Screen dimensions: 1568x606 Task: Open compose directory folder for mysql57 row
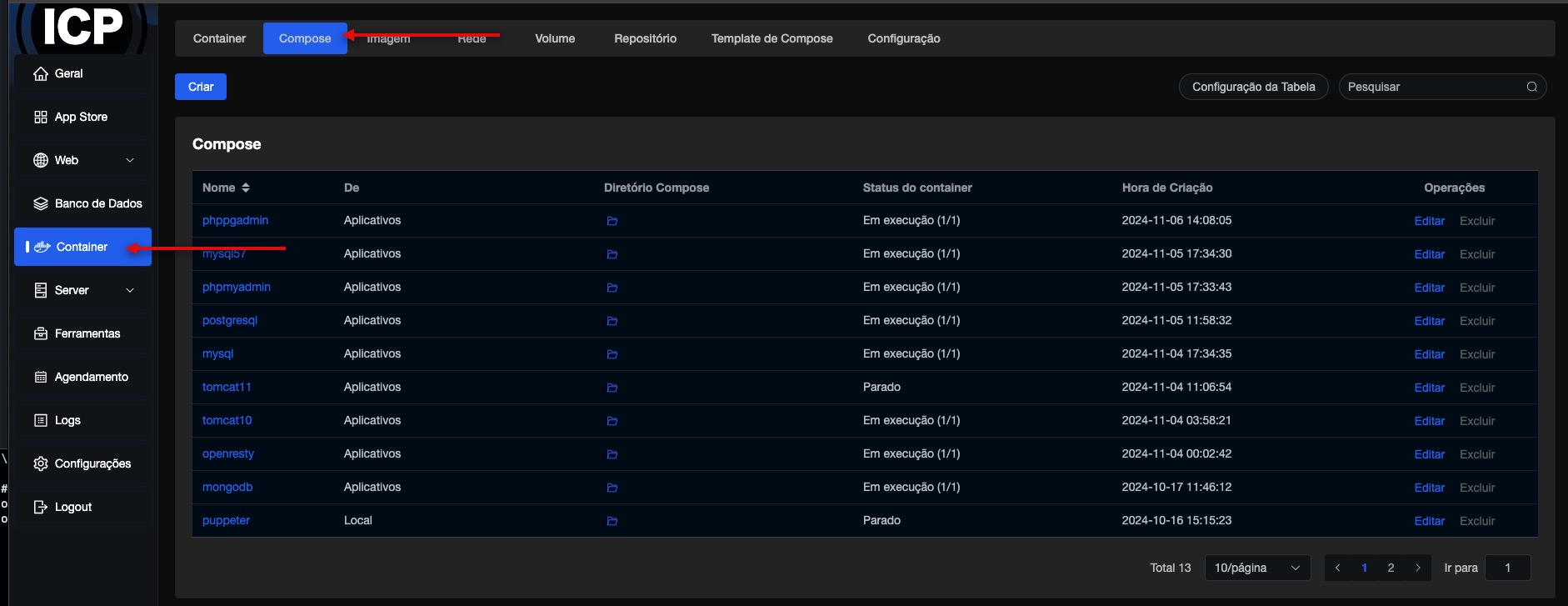pos(612,254)
